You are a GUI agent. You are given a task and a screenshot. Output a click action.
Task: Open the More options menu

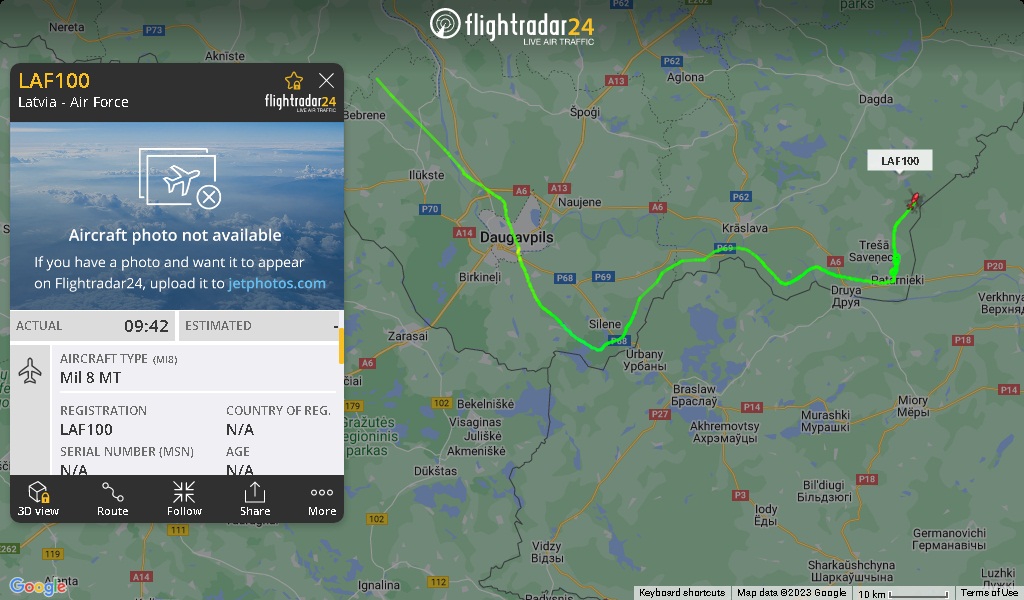pyautogui.click(x=322, y=499)
